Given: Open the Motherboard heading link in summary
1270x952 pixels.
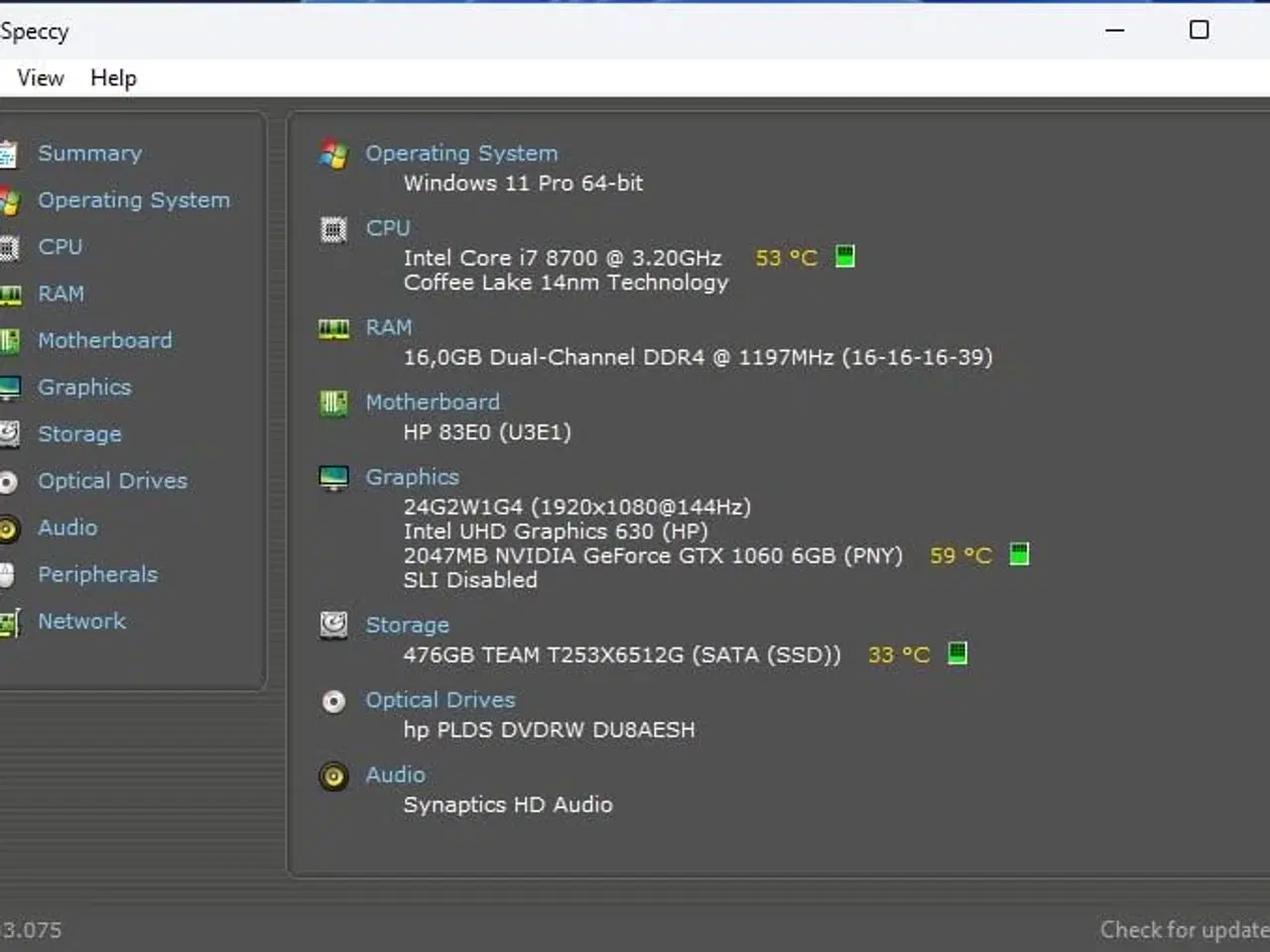Looking at the screenshot, I should coord(433,402).
